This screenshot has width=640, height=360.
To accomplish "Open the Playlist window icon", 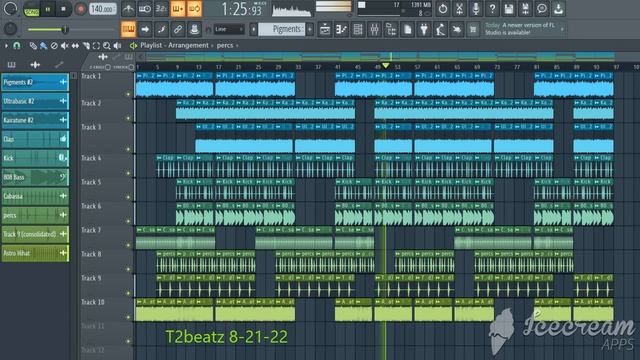I will click(x=325, y=29).
